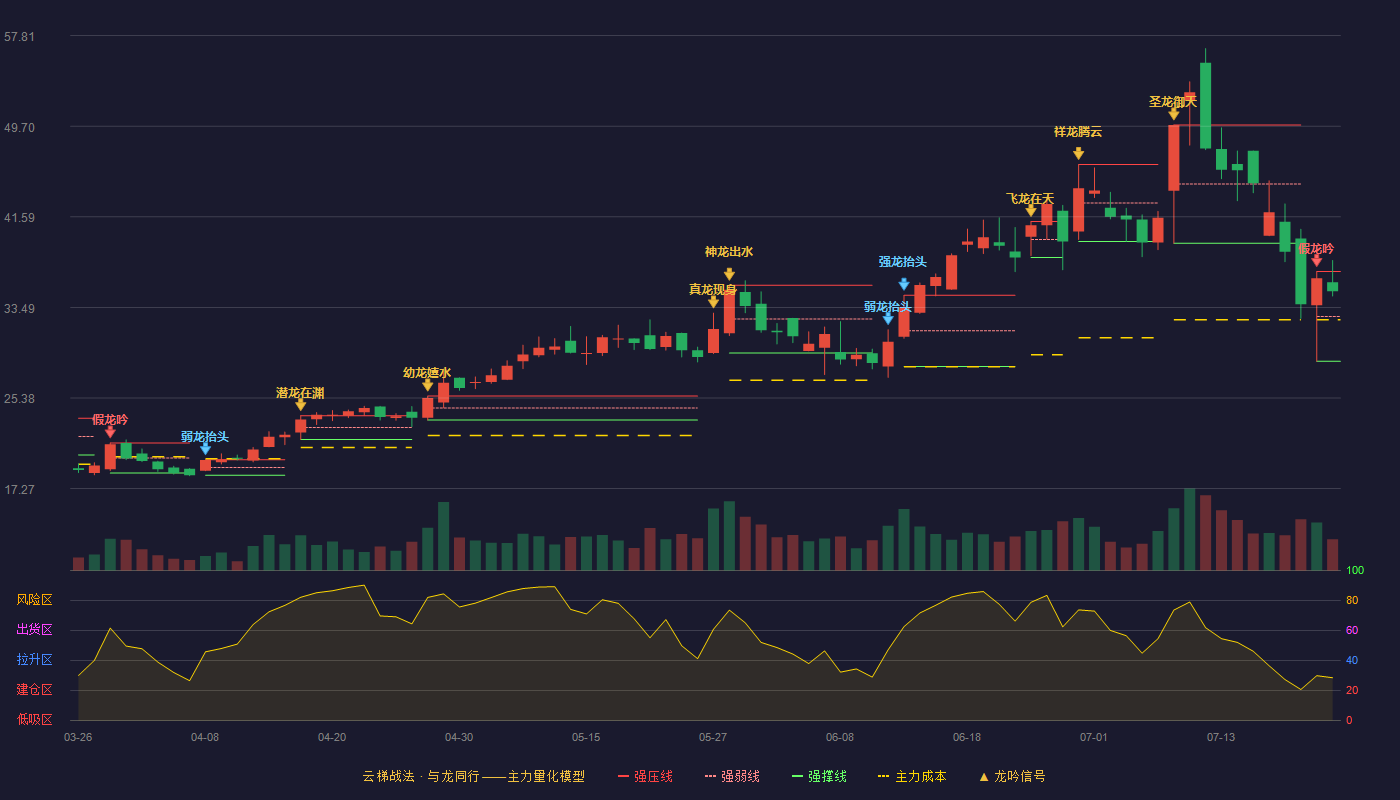Image resolution: width=1400 pixels, height=800 pixels.
Task: Select the 幼龙涟水 signal arrow
Action: pos(427,385)
